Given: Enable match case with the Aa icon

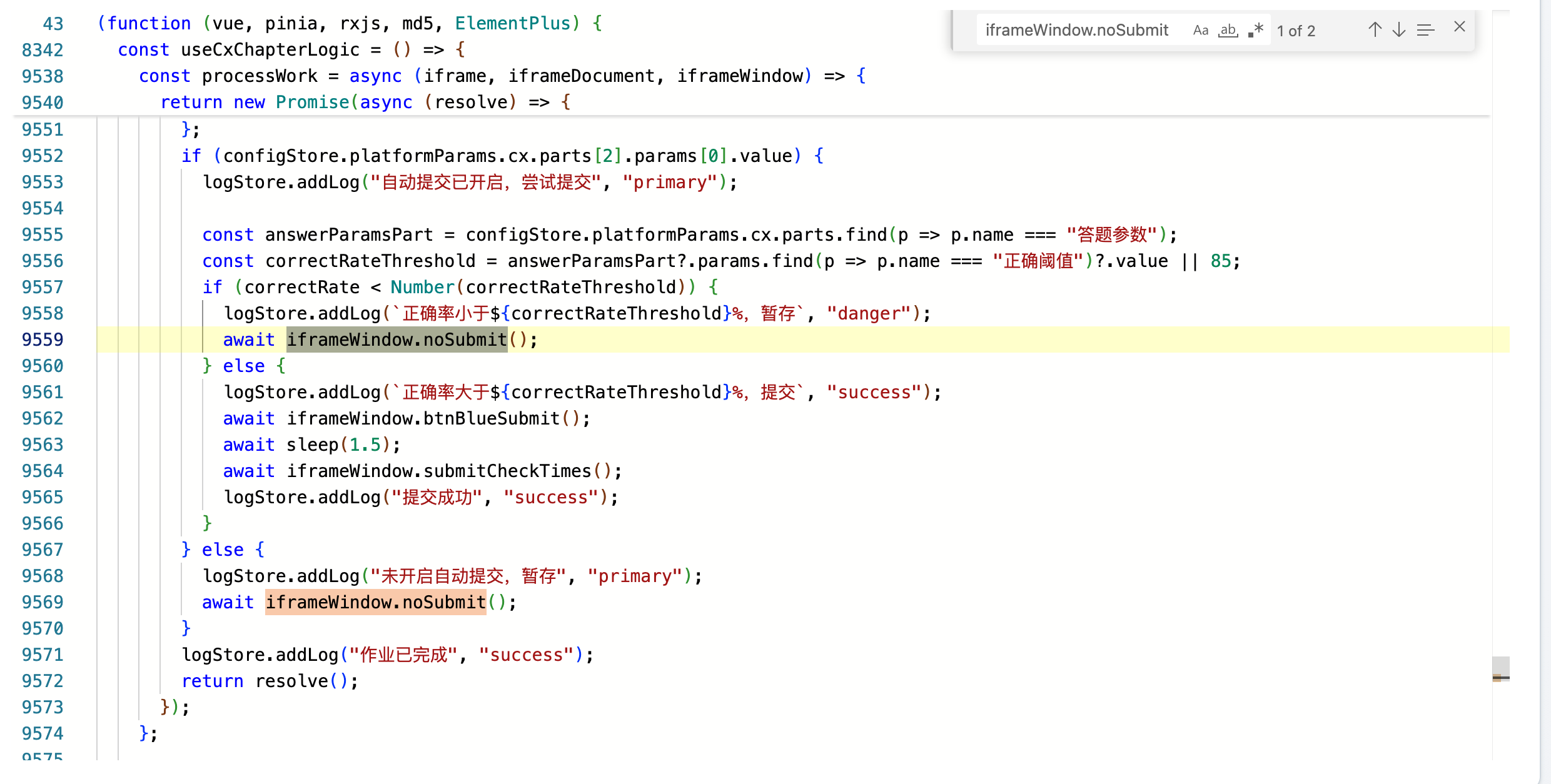Looking at the screenshot, I should (1200, 29).
